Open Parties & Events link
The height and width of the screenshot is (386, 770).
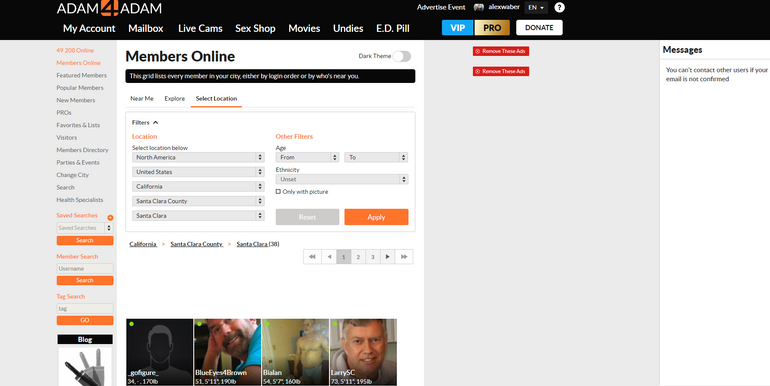pyautogui.click(x=78, y=163)
